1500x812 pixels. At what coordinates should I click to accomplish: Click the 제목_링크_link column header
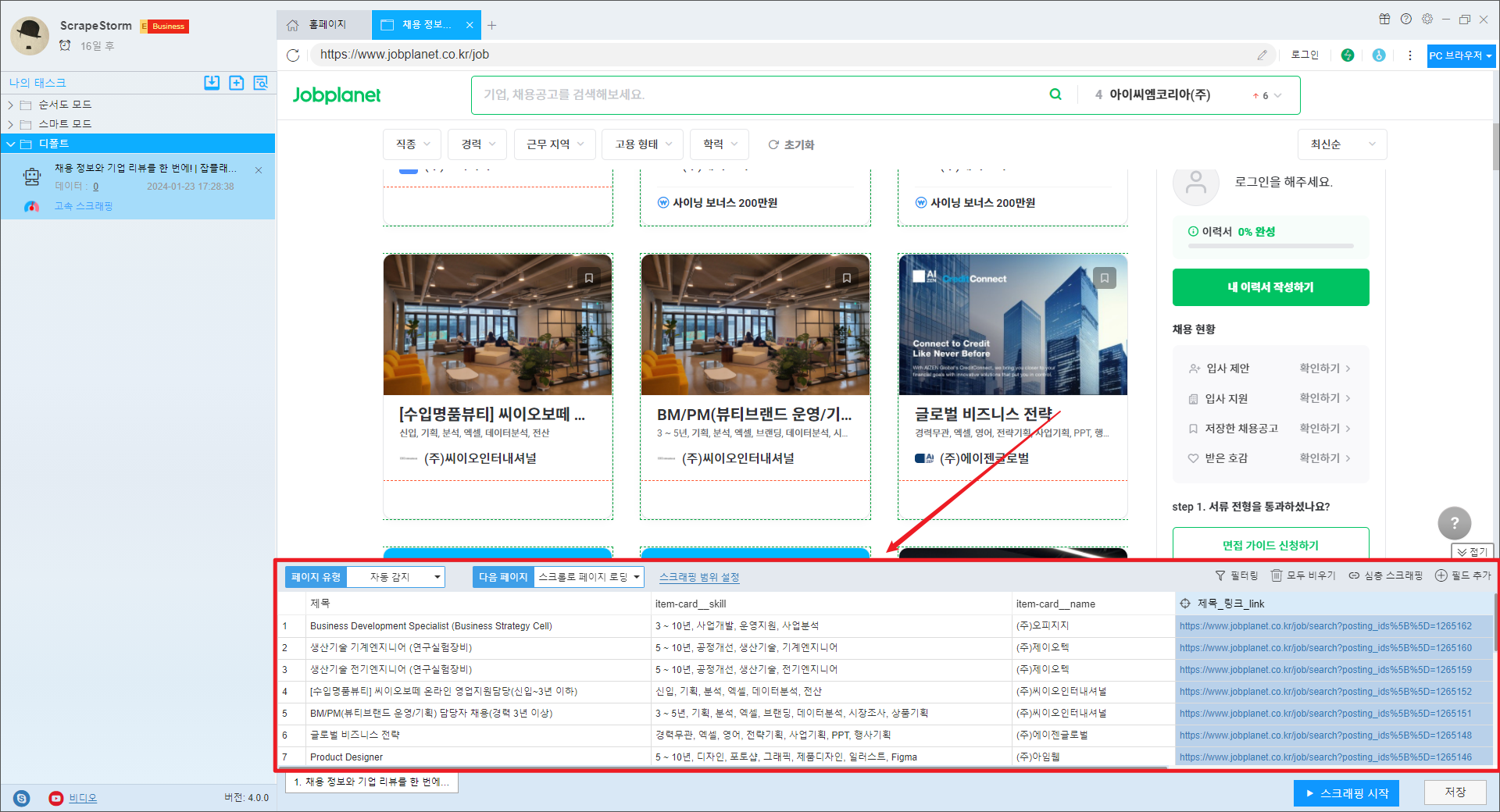1334,604
